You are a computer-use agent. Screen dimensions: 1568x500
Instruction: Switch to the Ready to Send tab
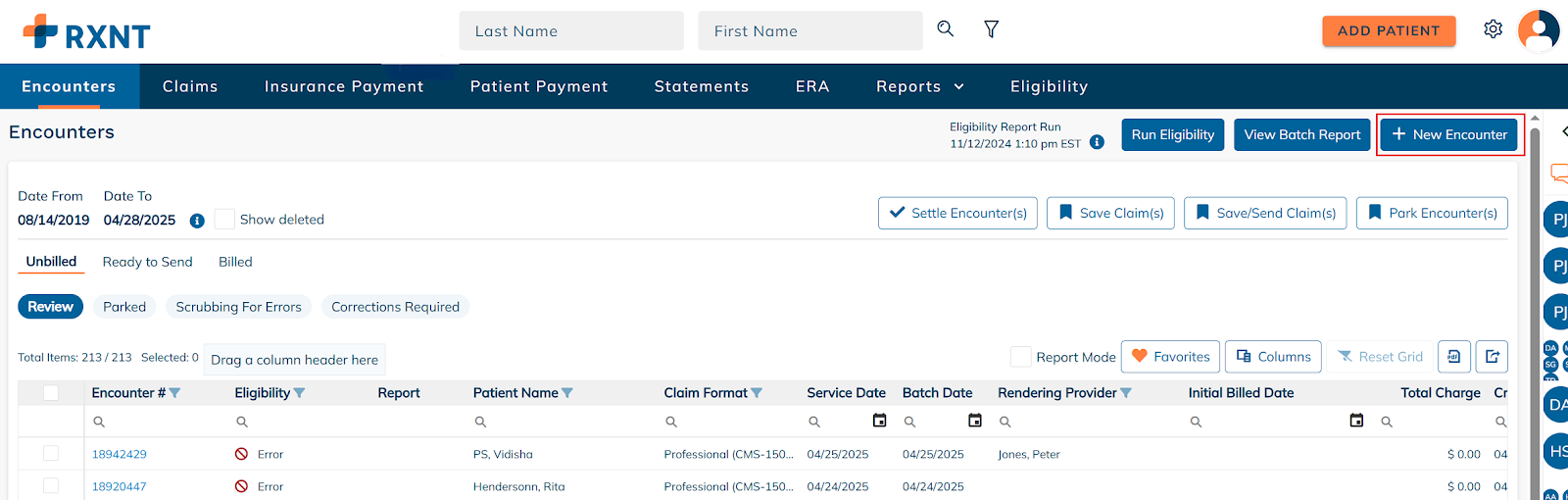point(147,262)
